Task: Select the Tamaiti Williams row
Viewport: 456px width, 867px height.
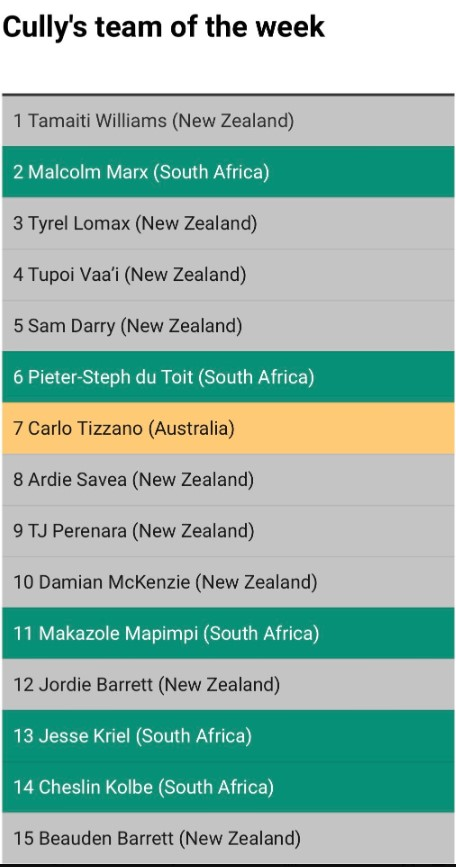Action: [x=228, y=121]
